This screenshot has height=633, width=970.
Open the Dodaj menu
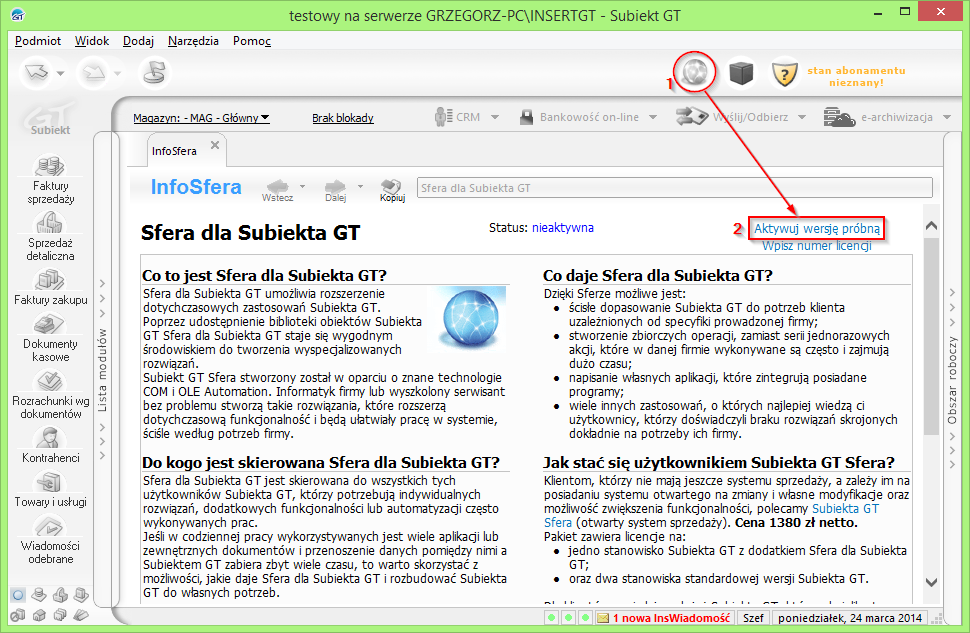coord(138,41)
